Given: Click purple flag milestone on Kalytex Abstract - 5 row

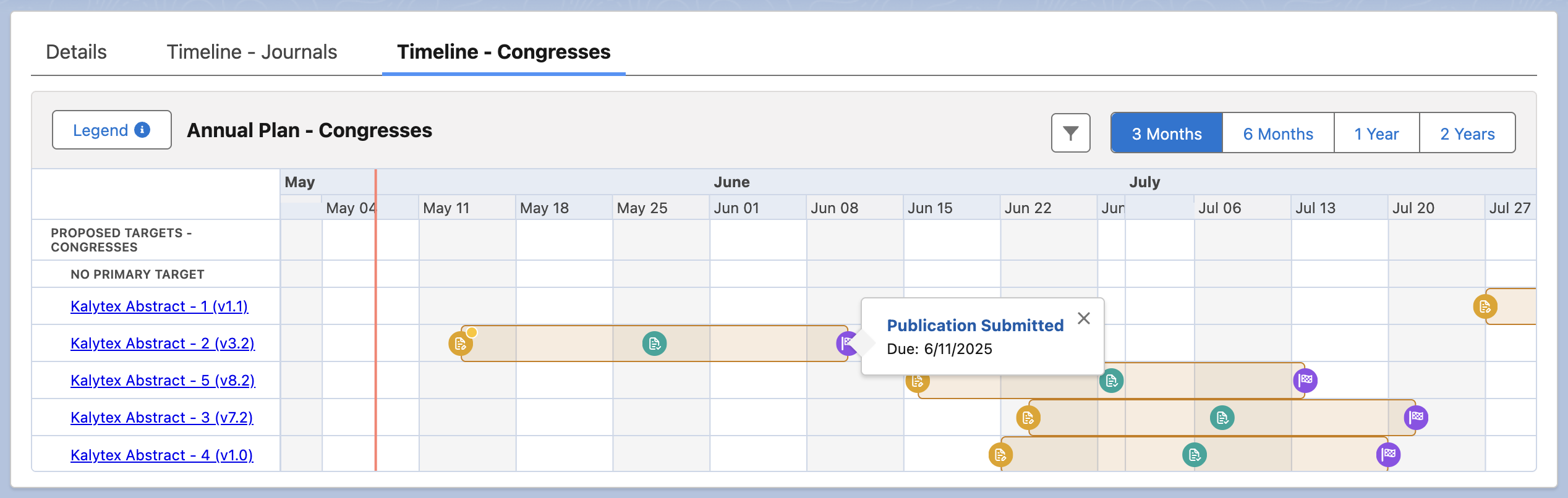Looking at the screenshot, I should point(1305,380).
